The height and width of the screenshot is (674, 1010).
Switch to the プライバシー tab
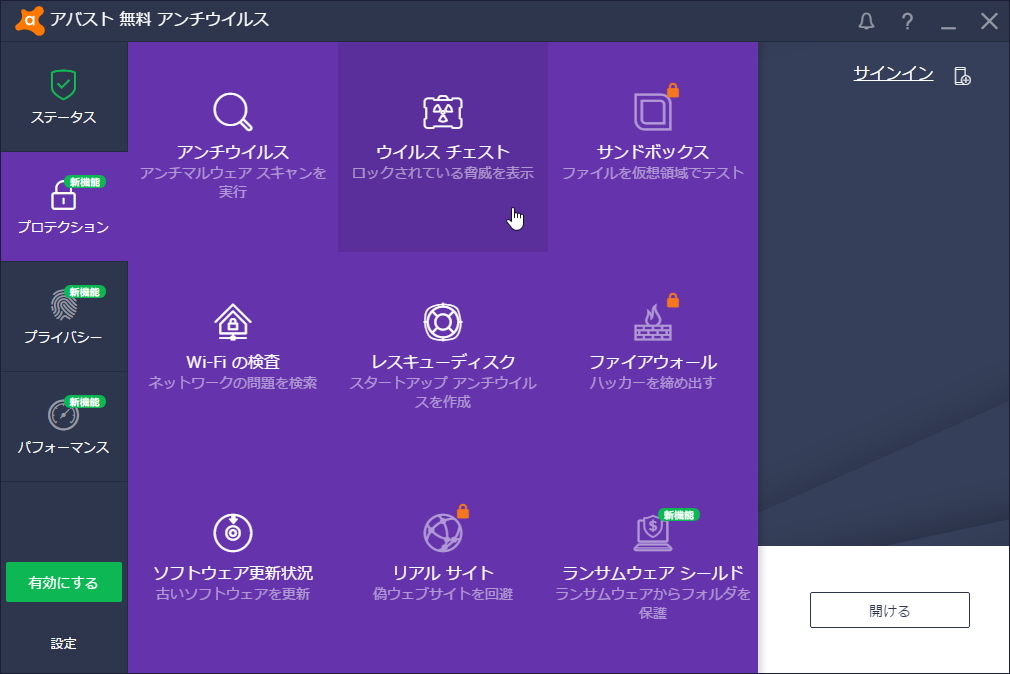click(63, 317)
